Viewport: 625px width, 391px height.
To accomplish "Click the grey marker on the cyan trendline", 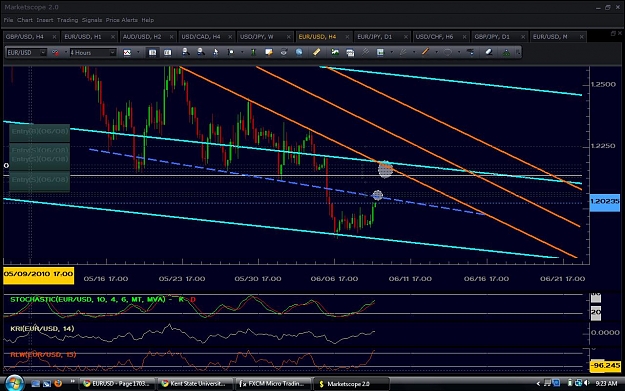I will [385, 169].
